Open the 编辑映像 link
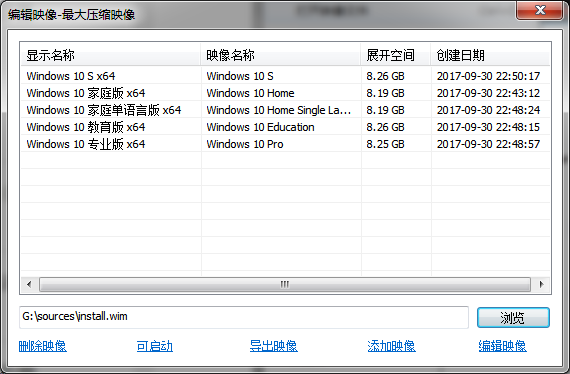 click(502, 346)
